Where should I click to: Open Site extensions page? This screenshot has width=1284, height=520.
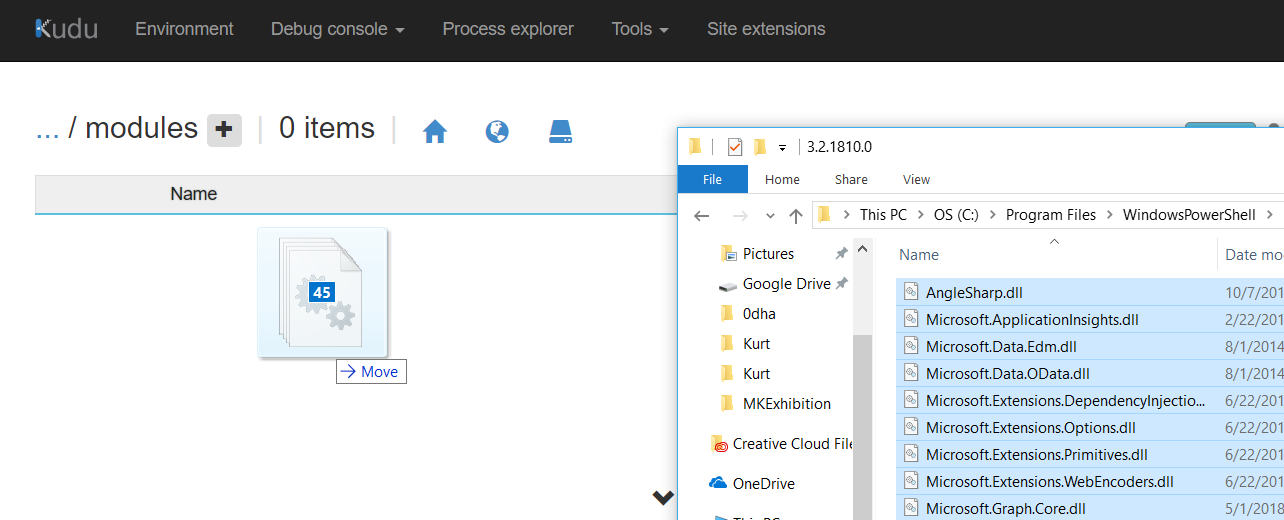[x=766, y=29]
